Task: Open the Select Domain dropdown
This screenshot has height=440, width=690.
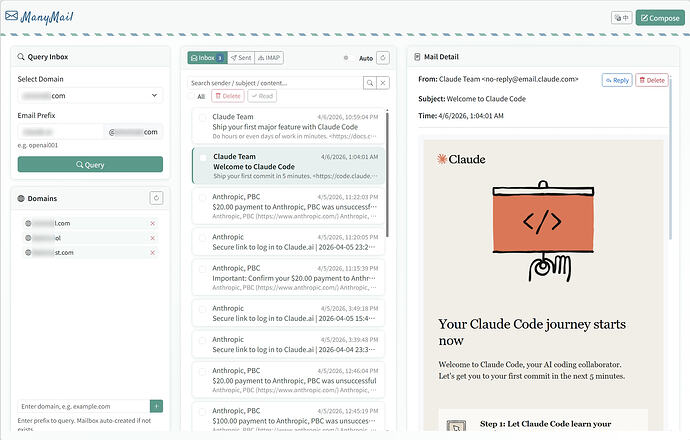Action: [90, 95]
